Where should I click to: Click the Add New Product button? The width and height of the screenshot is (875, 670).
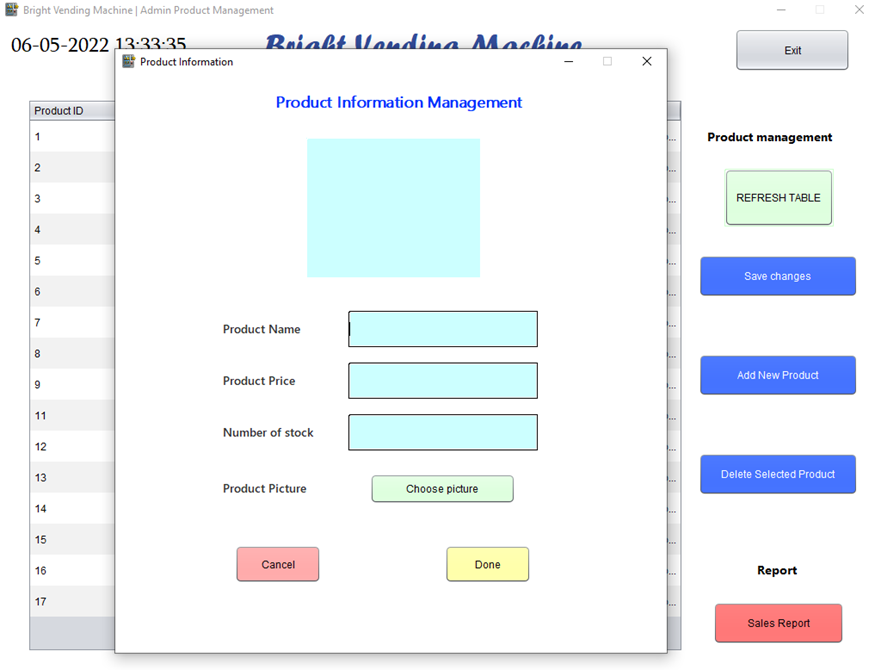(x=778, y=375)
